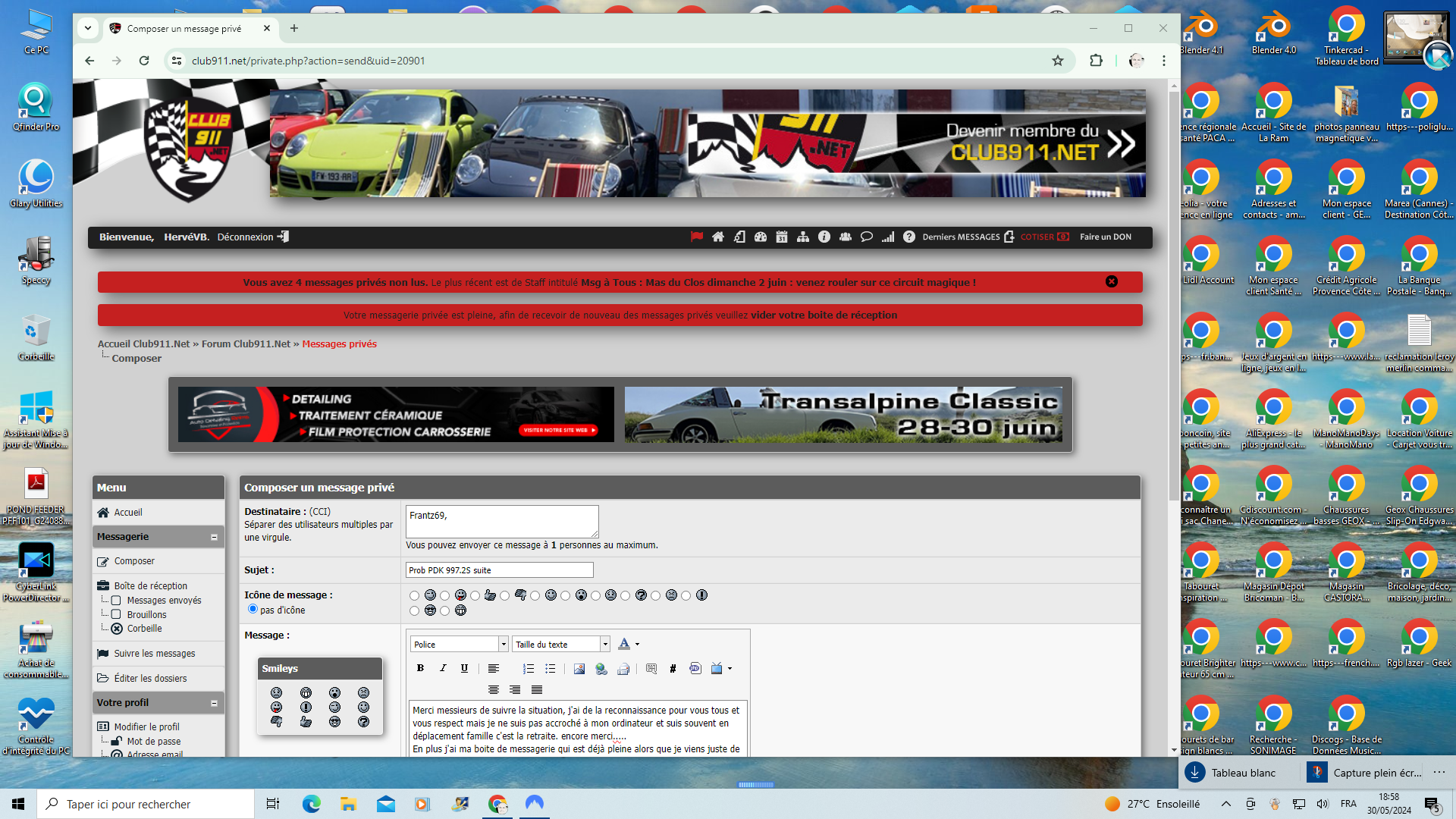Select the 'pas d'icône' radio button
The height and width of the screenshot is (819, 1456).
pyautogui.click(x=253, y=609)
